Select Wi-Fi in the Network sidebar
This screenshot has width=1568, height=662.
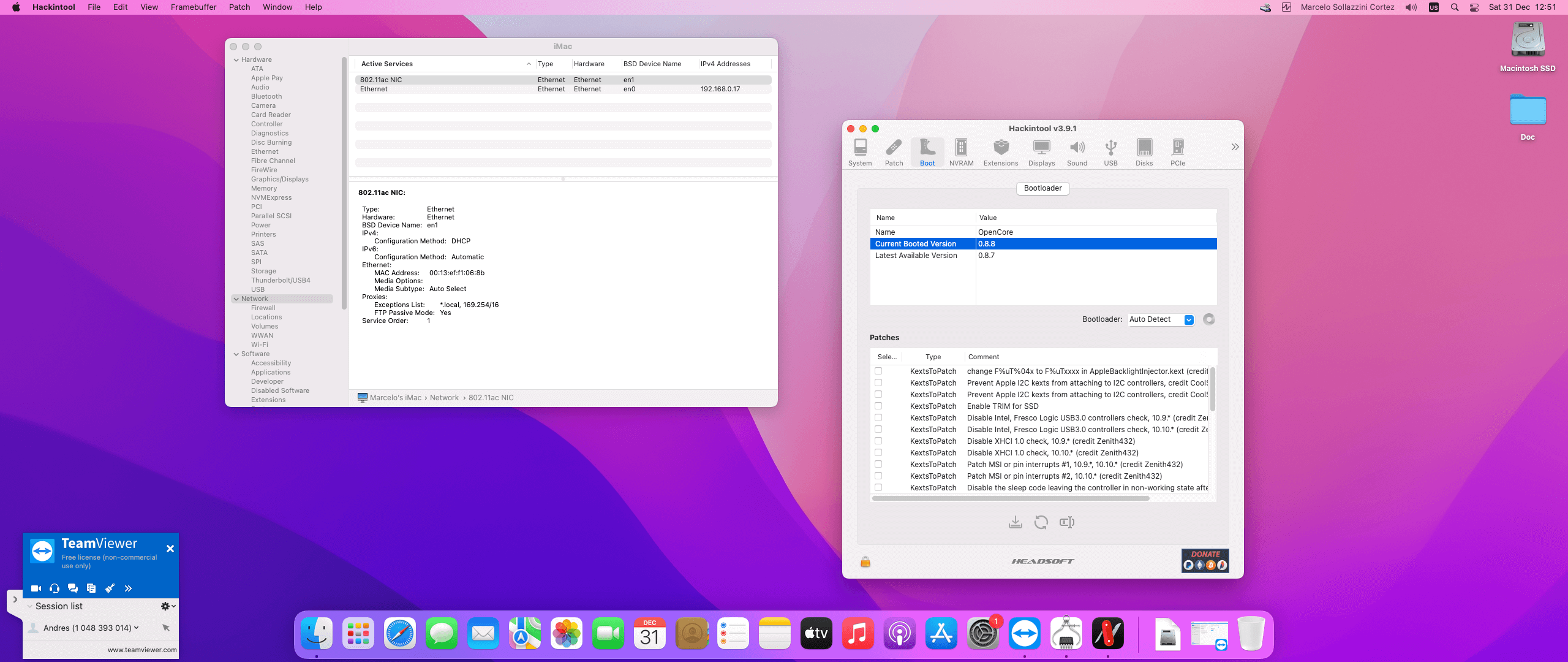(x=259, y=344)
